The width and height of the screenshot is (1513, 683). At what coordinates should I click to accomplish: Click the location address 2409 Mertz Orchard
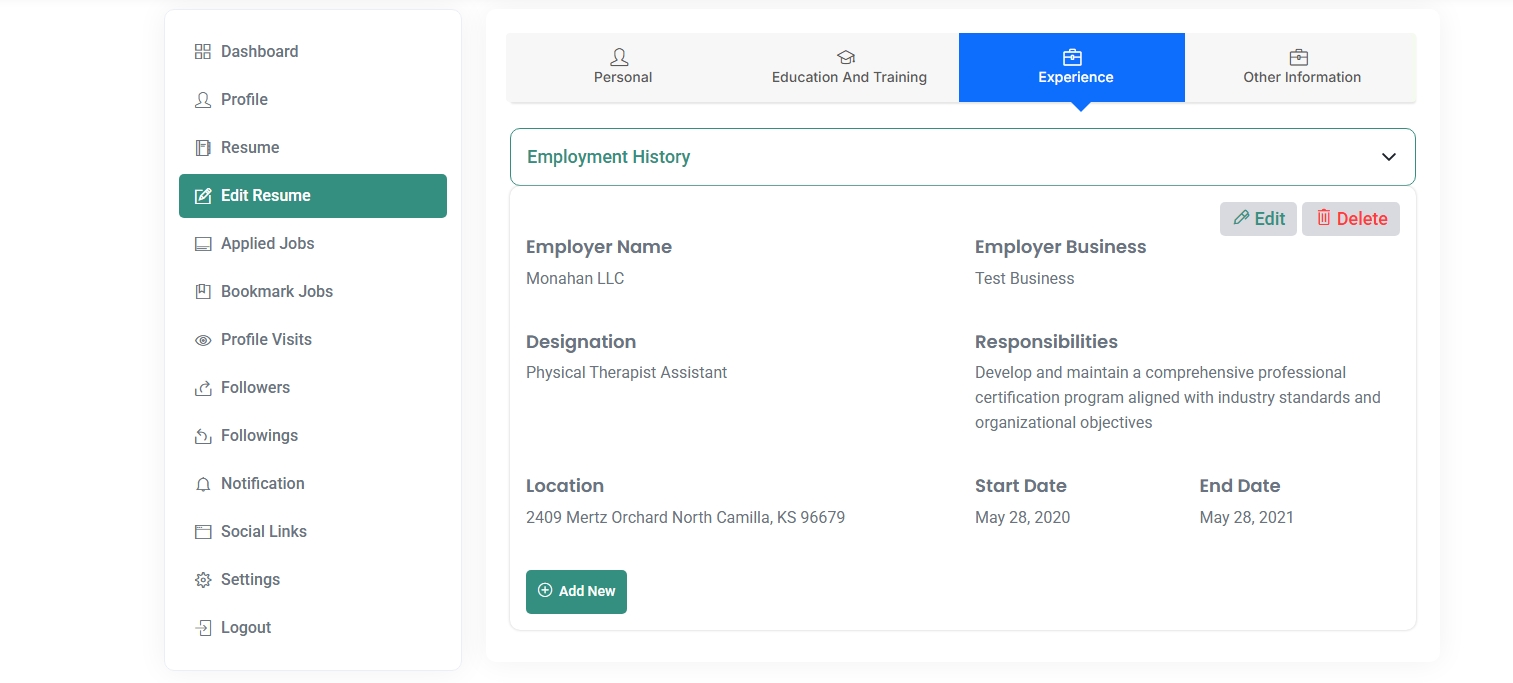coord(685,517)
